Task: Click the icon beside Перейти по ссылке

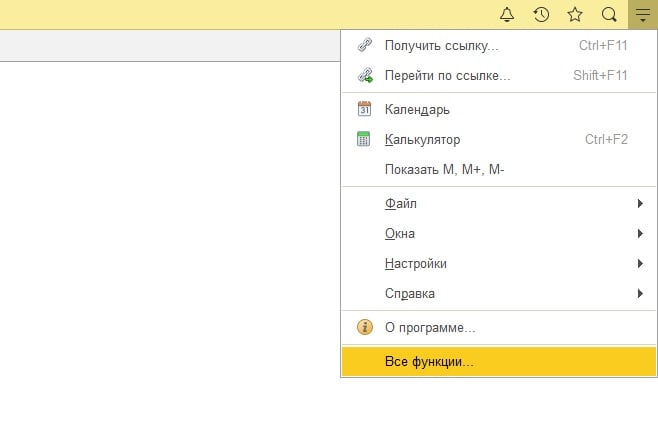Action: pos(364,75)
